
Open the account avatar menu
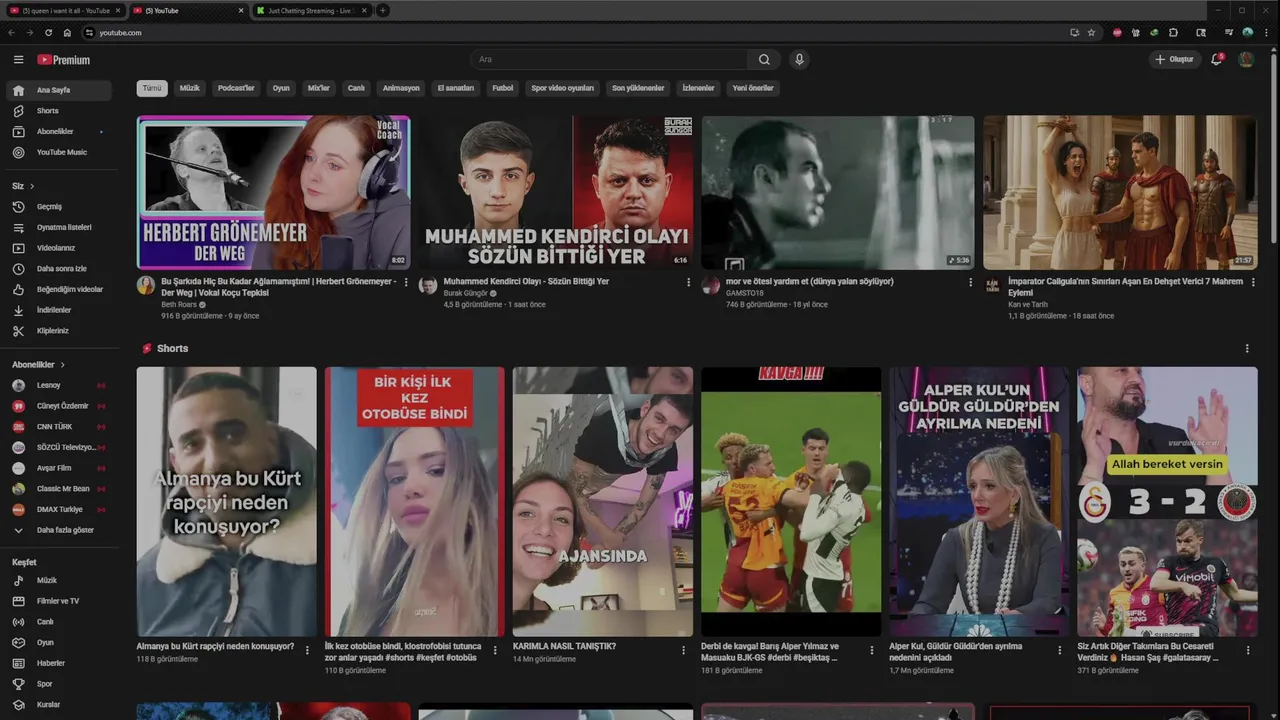(1246, 60)
